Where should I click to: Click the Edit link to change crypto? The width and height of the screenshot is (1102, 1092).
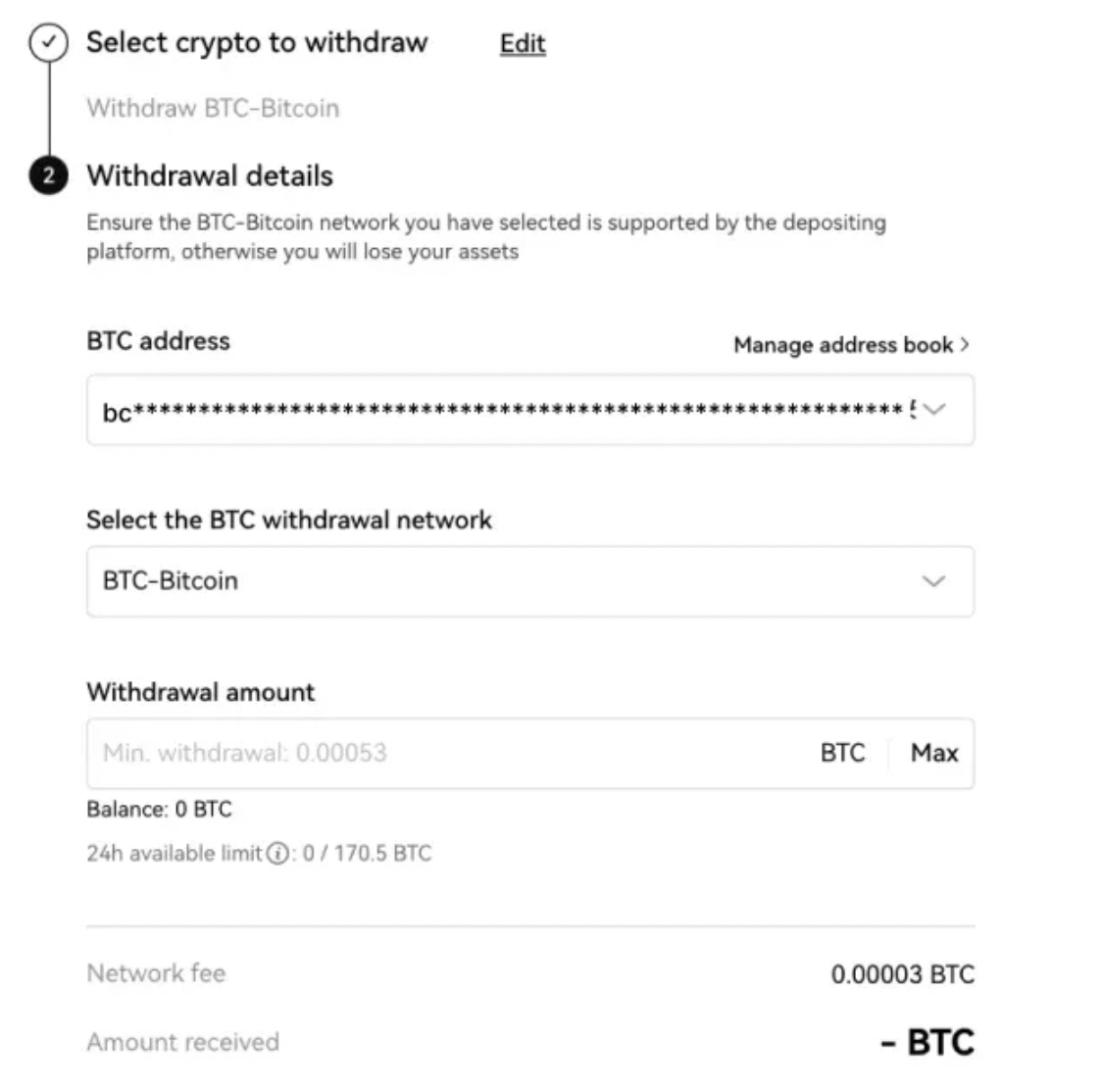coord(521,43)
